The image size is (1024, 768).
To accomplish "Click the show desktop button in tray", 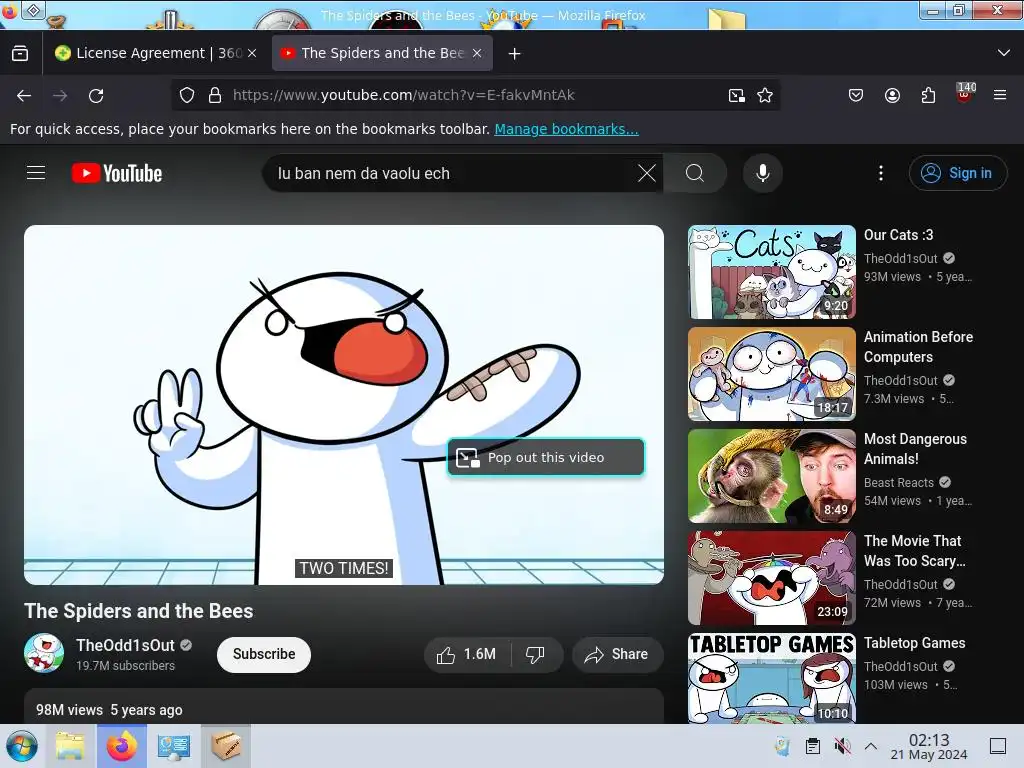I will tap(998, 746).
